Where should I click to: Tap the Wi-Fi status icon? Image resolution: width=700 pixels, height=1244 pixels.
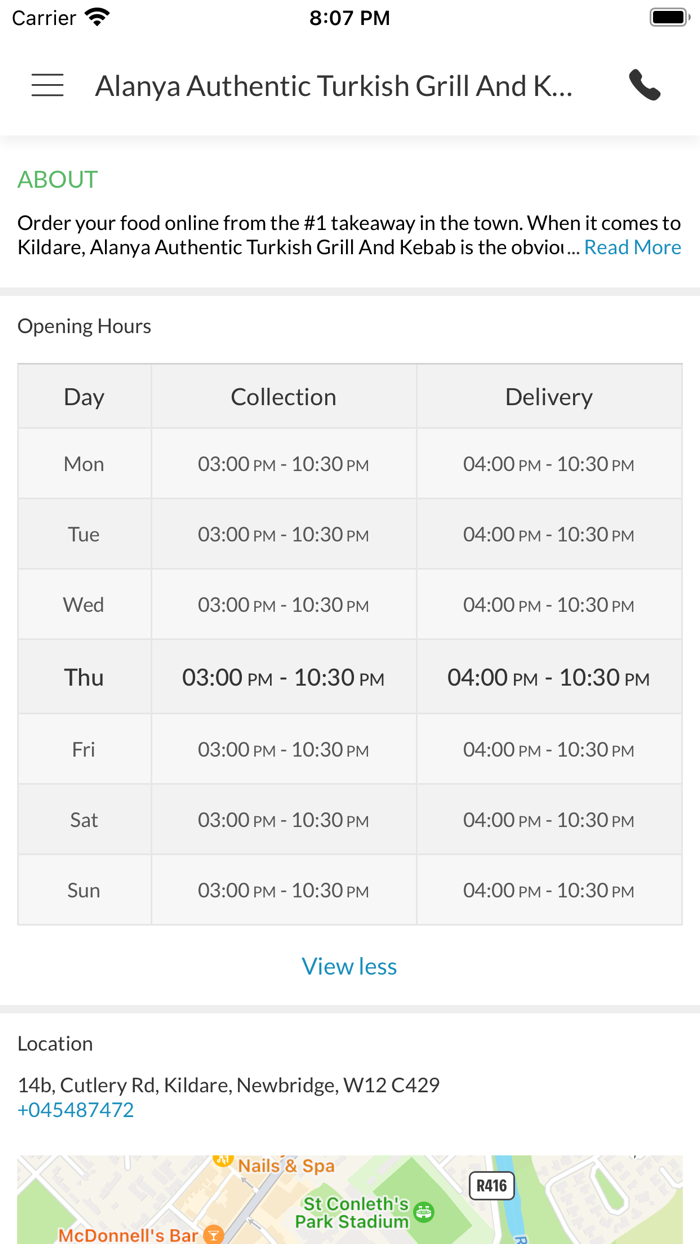[97, 17]
